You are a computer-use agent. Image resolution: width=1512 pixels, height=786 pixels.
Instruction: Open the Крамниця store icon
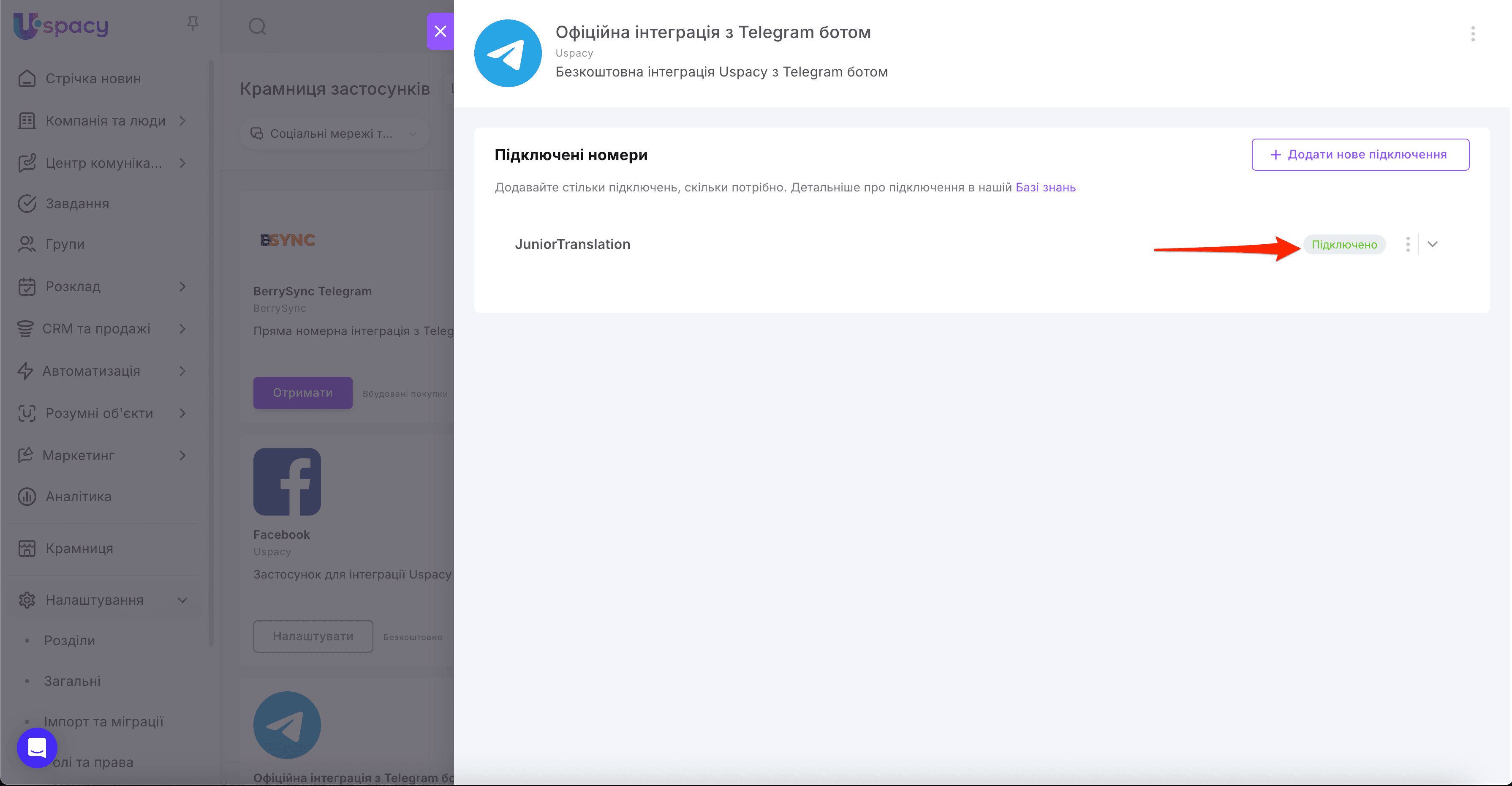click(27, 548)
